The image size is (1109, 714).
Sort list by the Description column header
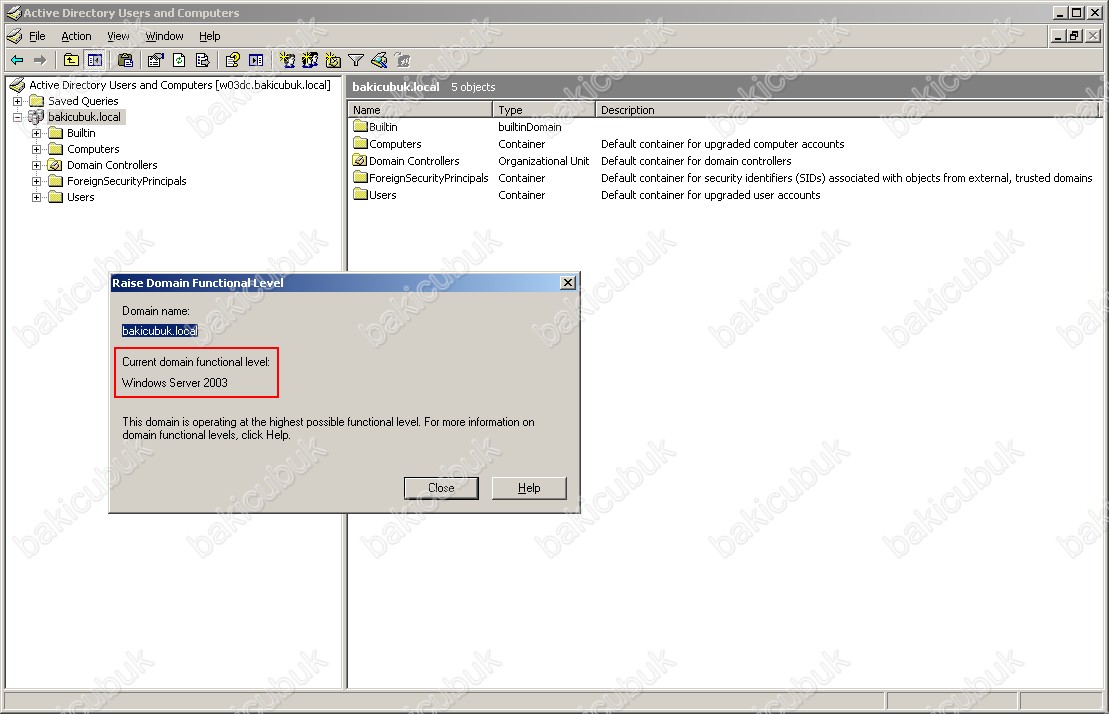[x=847, y=110]
